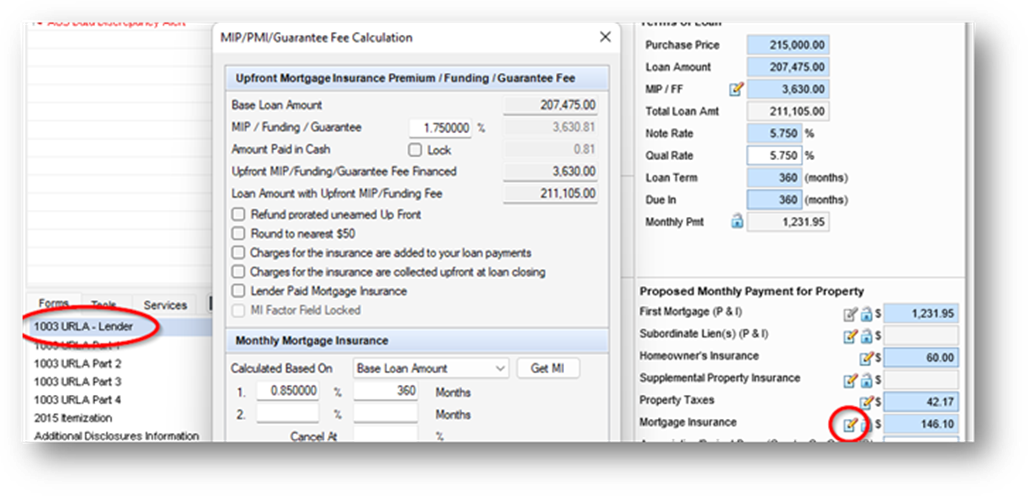Click the Cancel At percent field

click(x=386, y=435)
